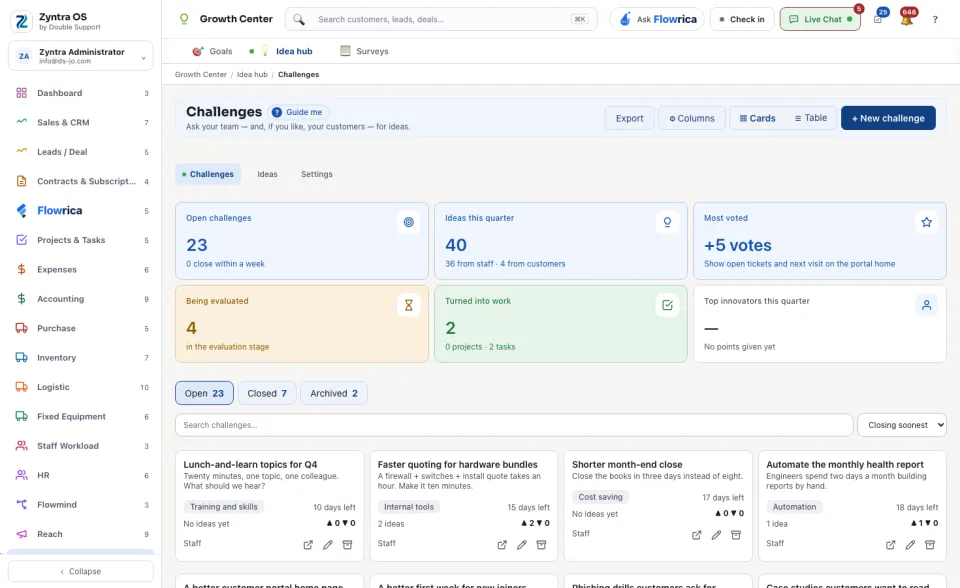
Task: Collapse the sidebar
Action: point(81,571)
